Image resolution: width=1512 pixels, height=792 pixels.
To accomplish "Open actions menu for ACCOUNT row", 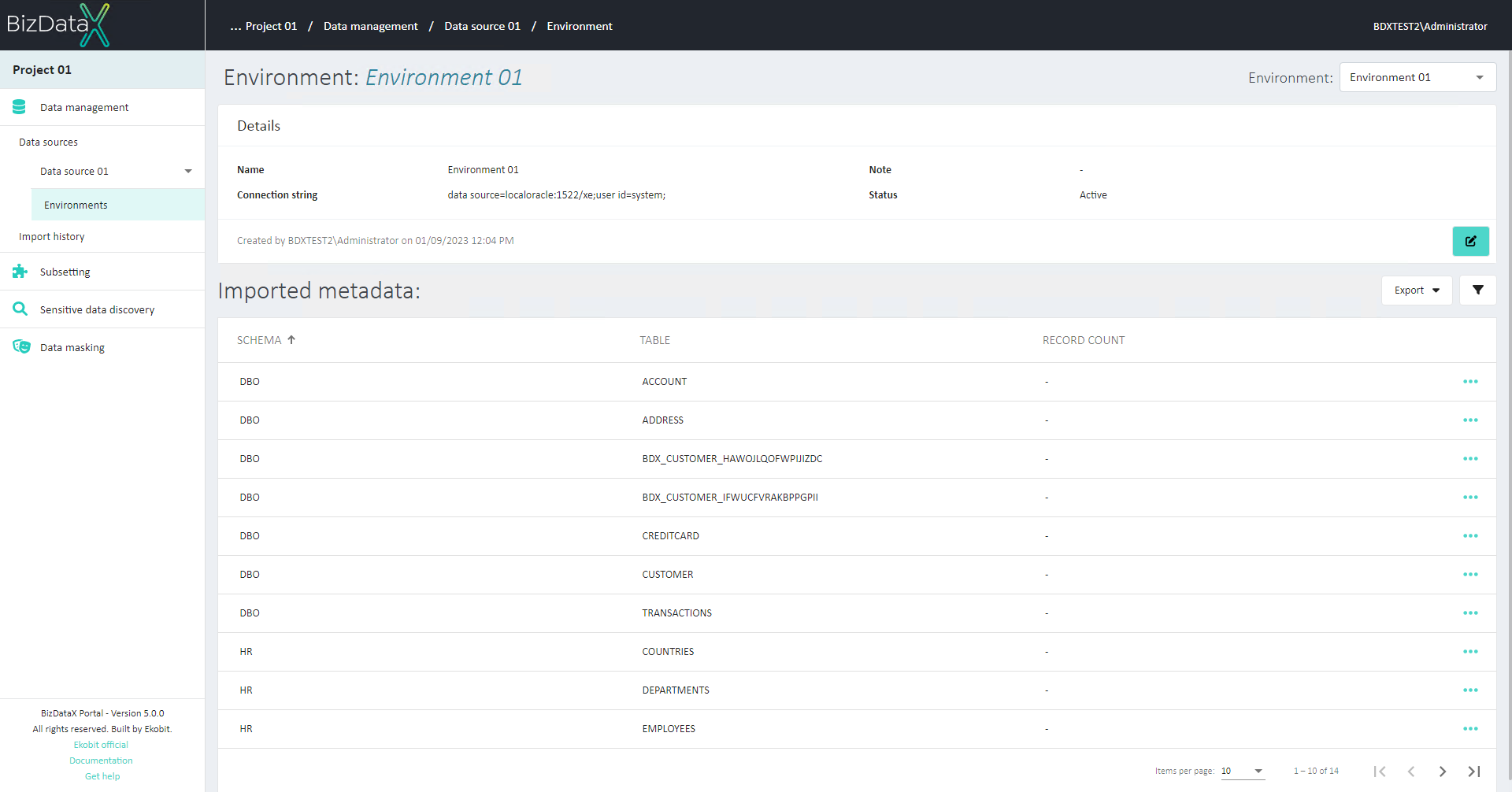I will click(x=1470, y=382).
